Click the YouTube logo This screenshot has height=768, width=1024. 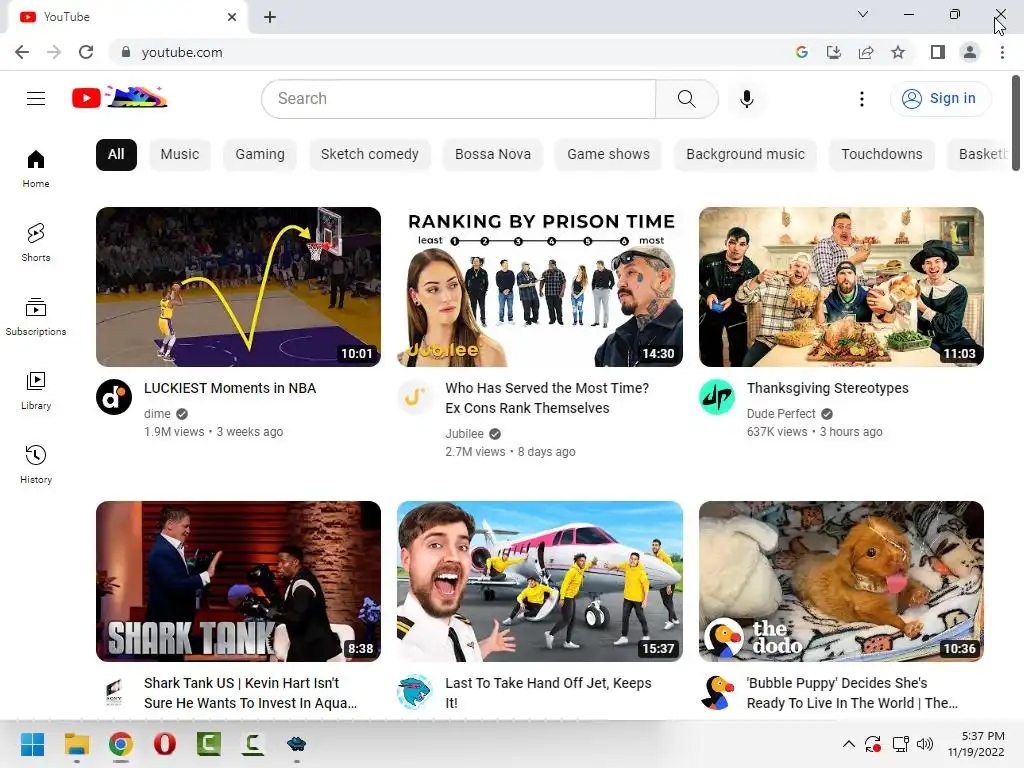point(120,98)
